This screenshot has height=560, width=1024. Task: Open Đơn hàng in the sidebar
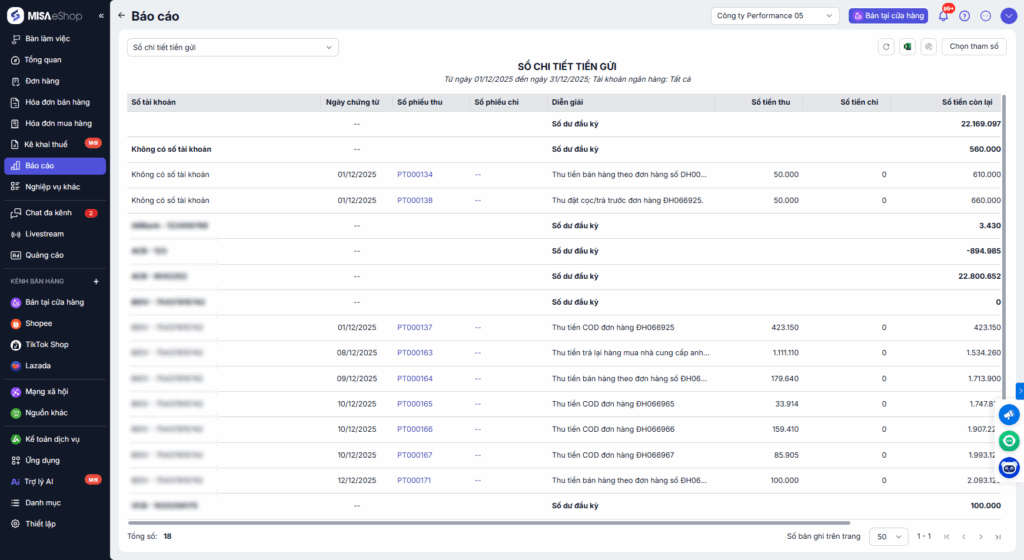point(43,81)
